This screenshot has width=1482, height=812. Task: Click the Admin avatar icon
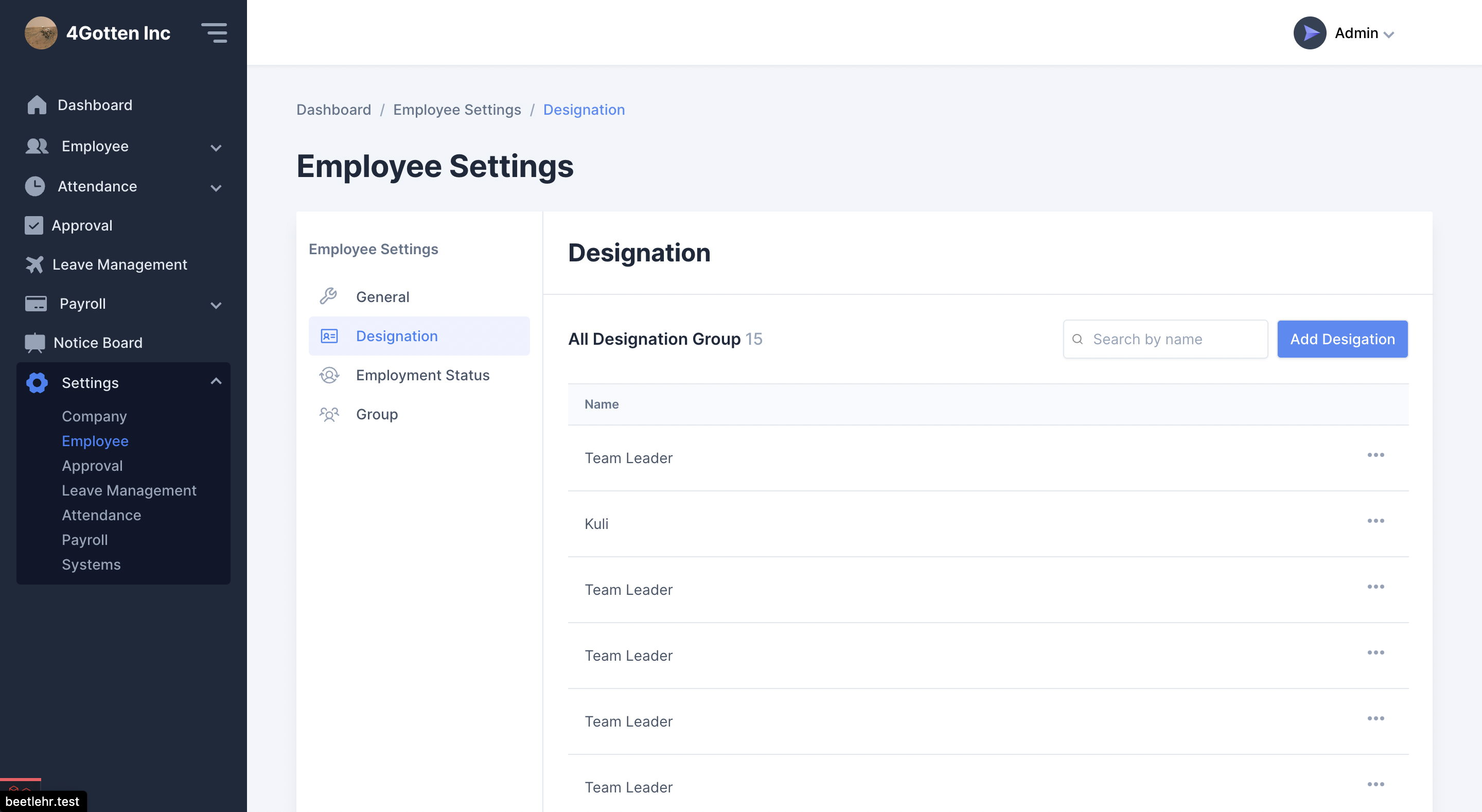click(x=1310, y=33)
